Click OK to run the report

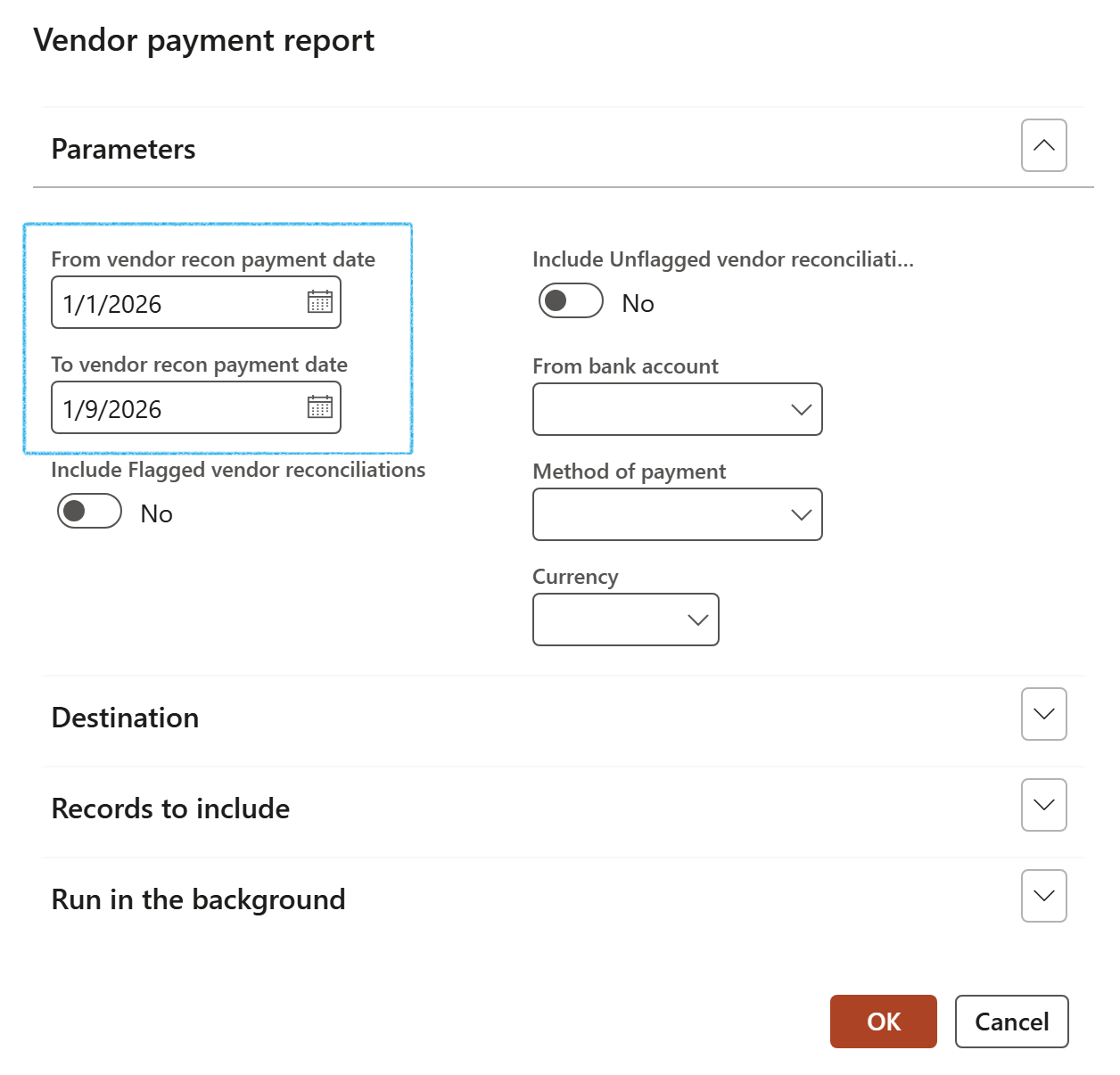point(883,1022)
